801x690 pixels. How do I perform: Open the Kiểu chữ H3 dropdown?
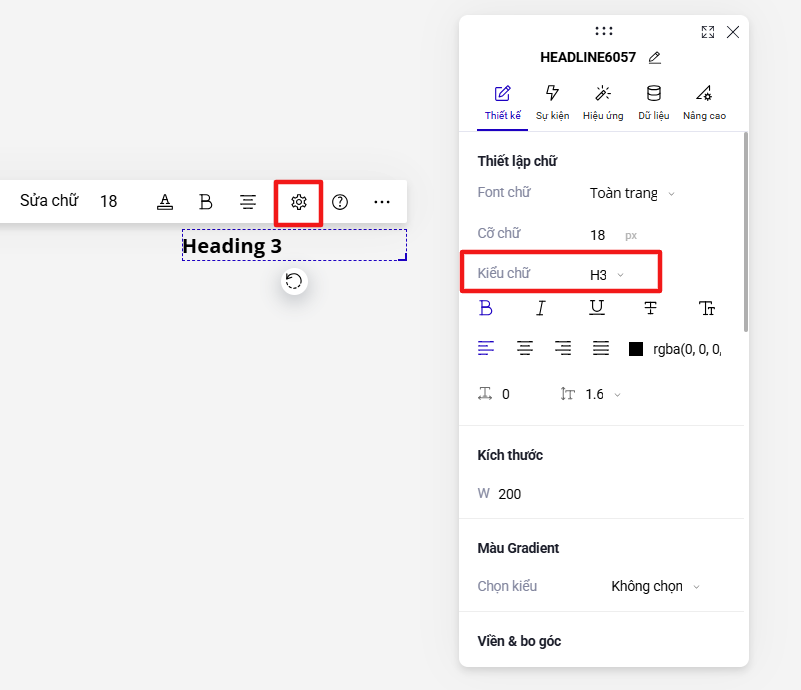607,275
